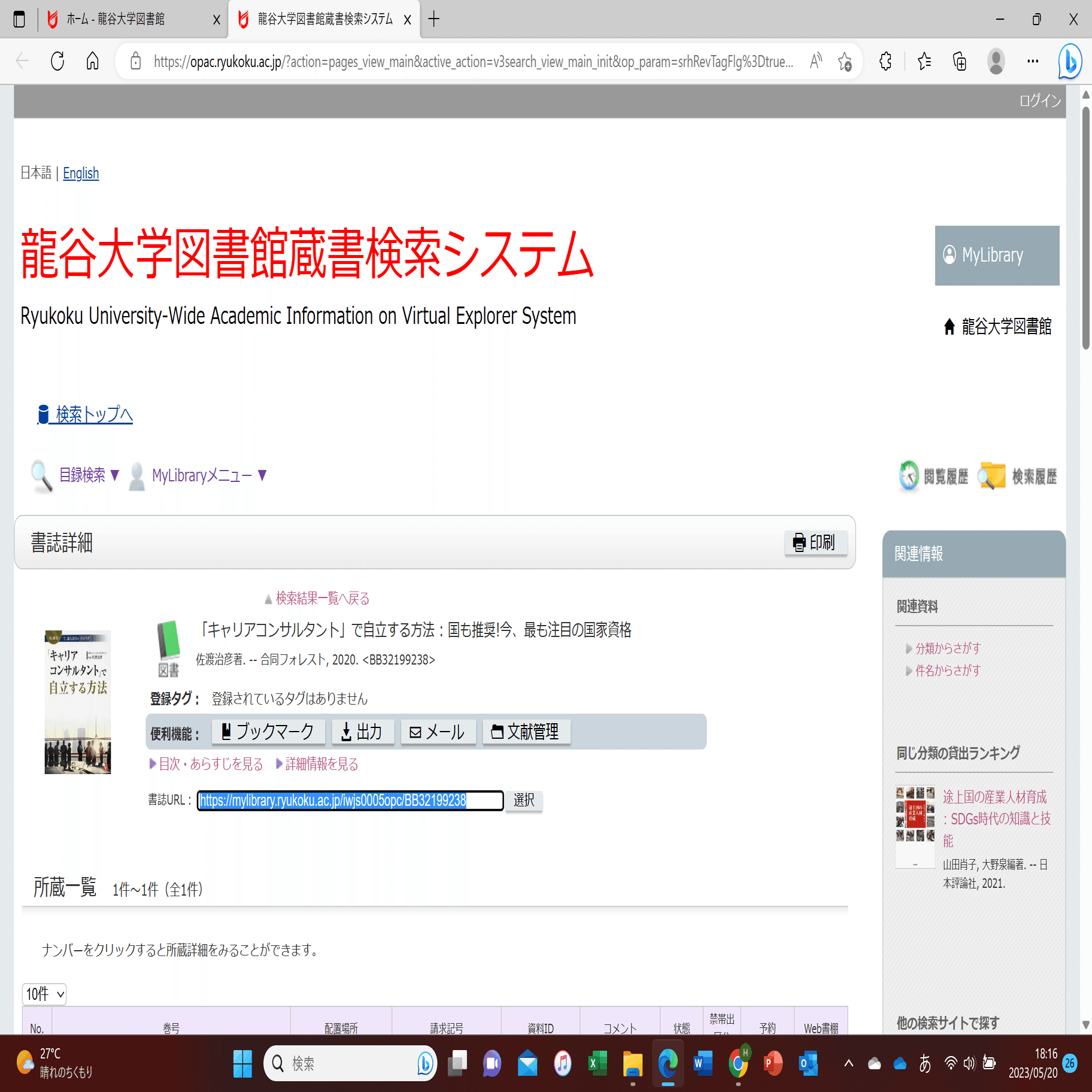This screenshot has width=1092, height=1092.
Task: Click the 検索トップへ link
Action: [85, 414]
